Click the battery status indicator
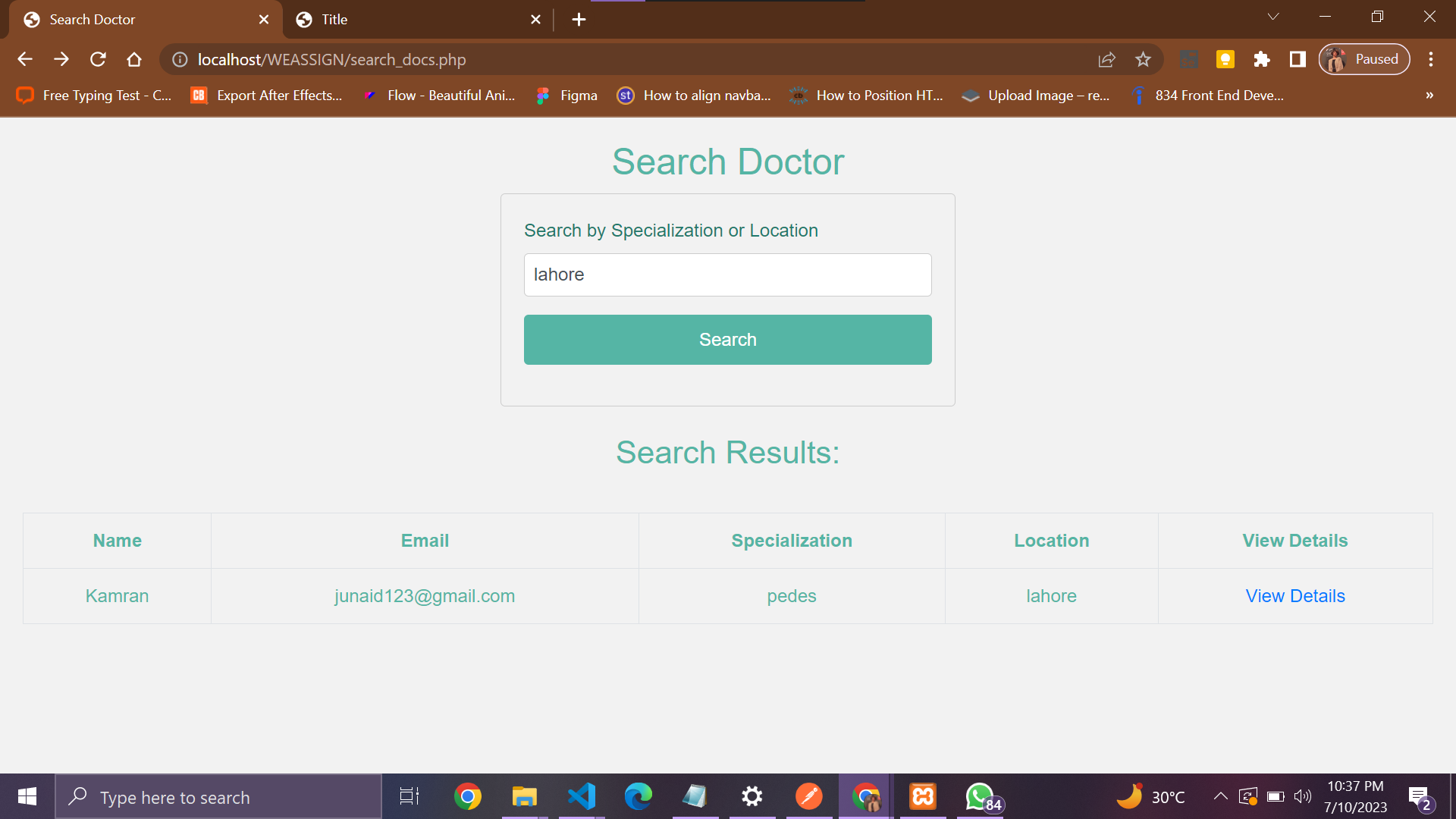 point(1276,796)
